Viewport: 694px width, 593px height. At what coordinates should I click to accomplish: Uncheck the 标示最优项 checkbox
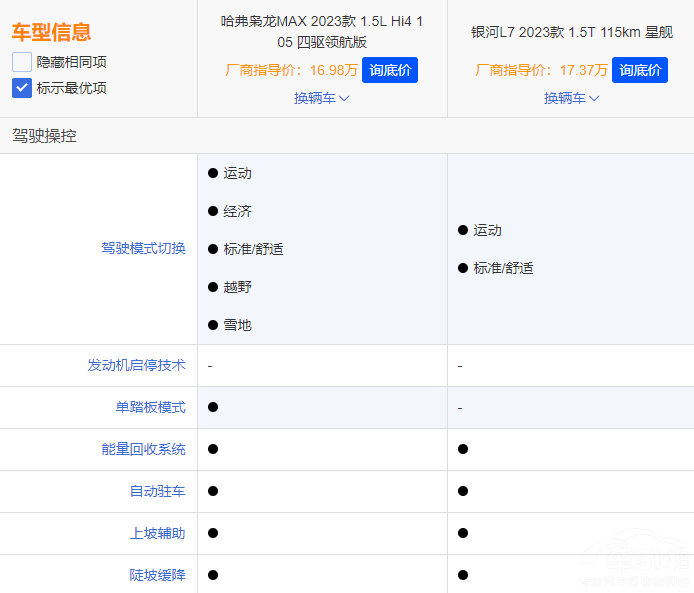point(22,88)
